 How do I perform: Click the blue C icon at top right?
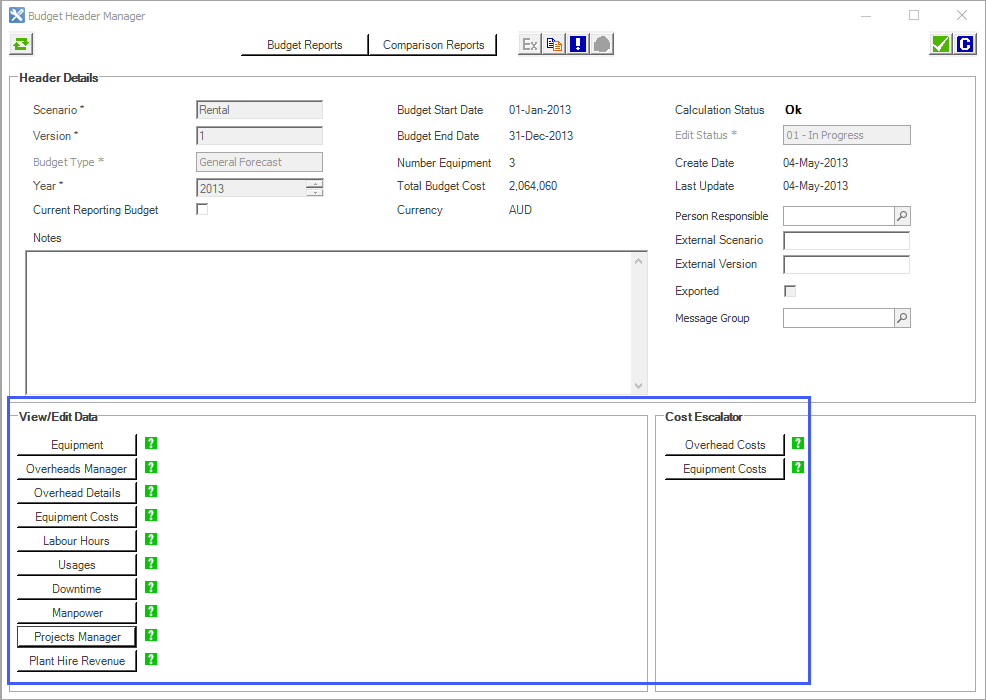point(964,44)
